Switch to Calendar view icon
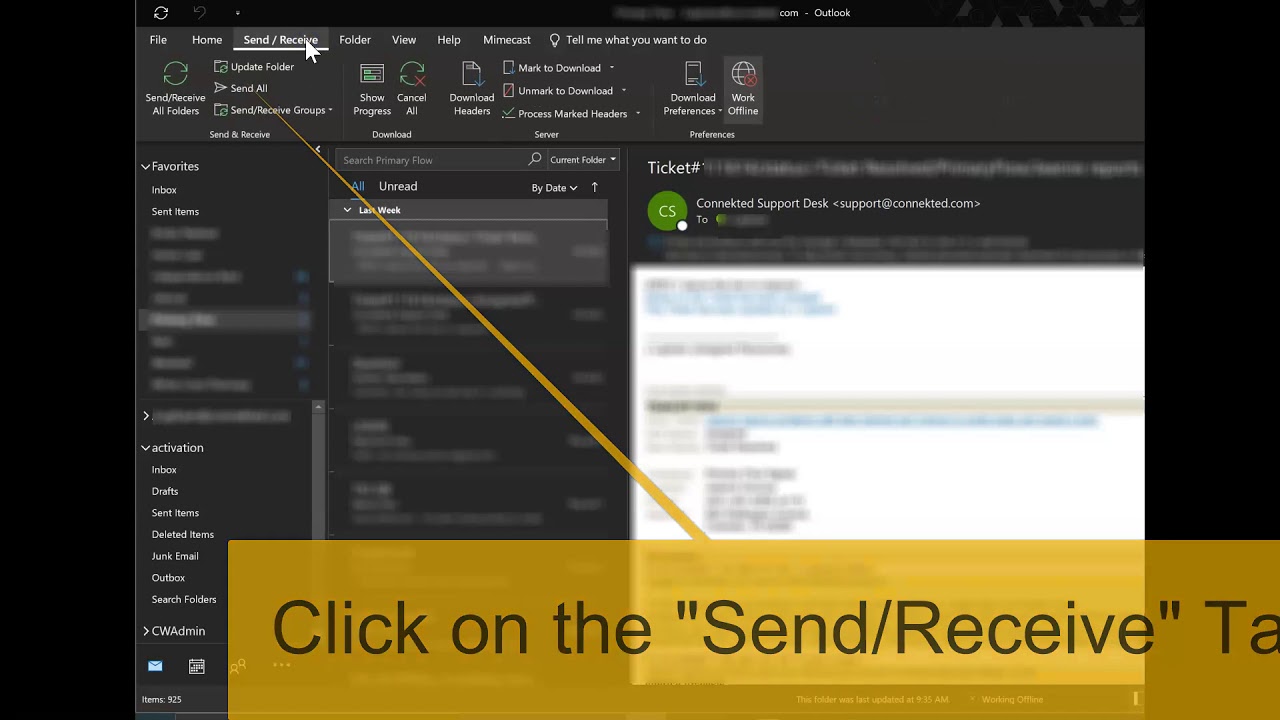This screenshot has width=1280, height=720. click(x=197, y=666)
